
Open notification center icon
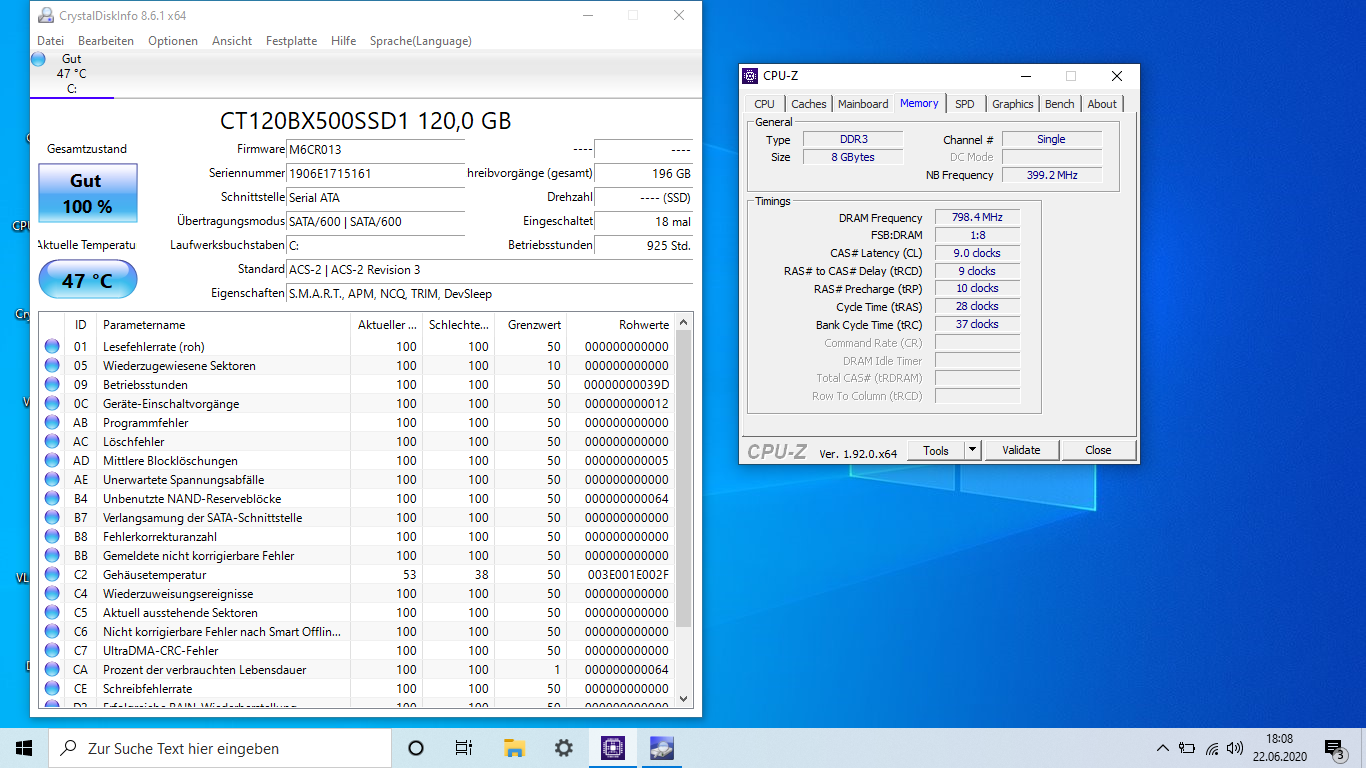point(1334,748)
